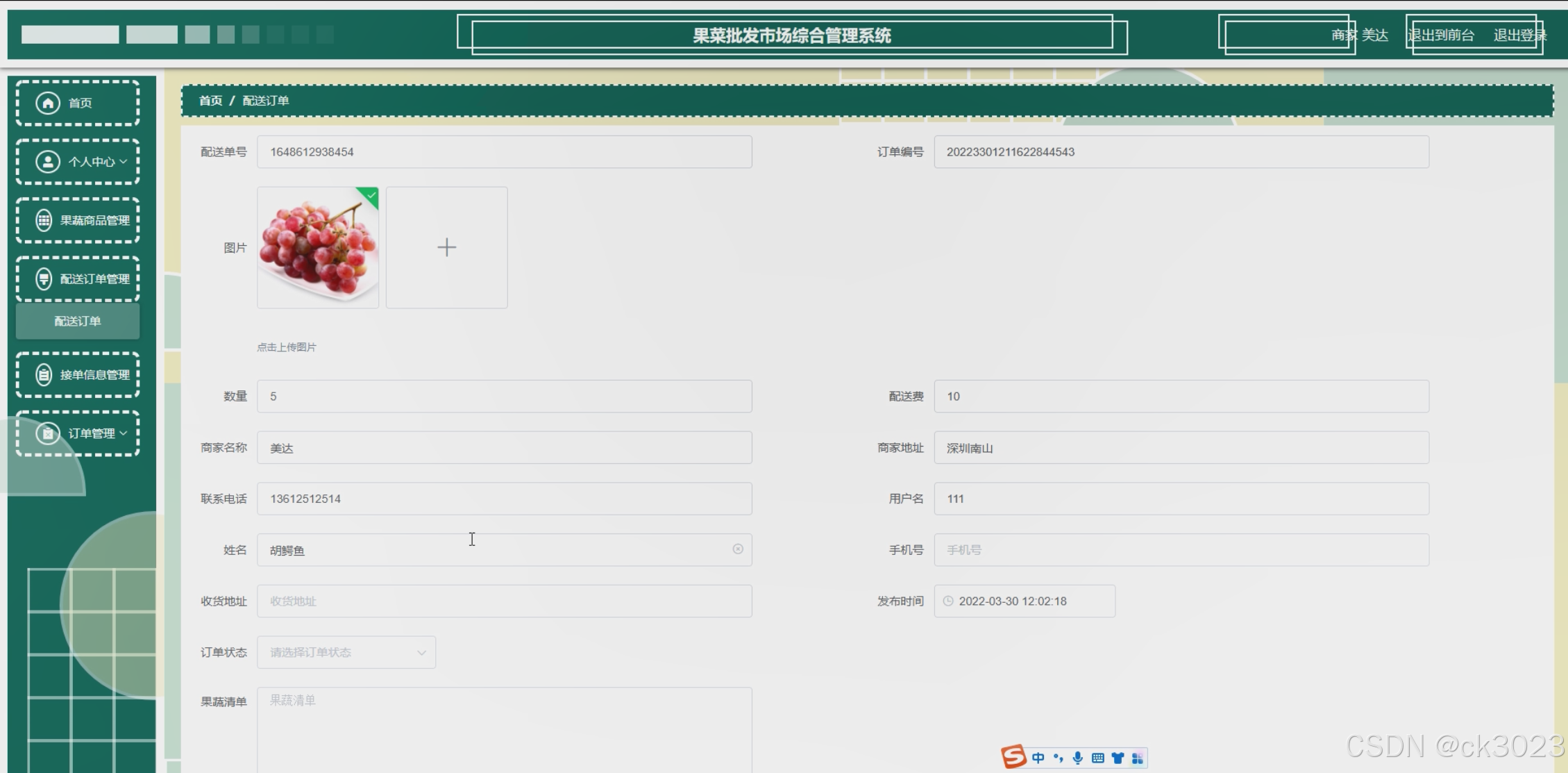This screenshot has height=773, width=1568.
Task: Click 退出登录 in the header
Action: click(1519, 35)
